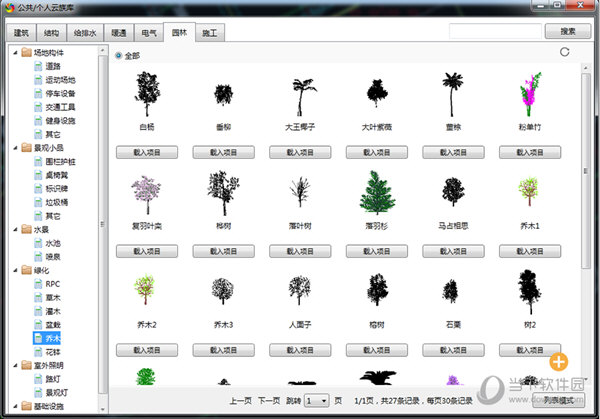Viewport: 600px width, 419px height.
Task: Select the 大王椰子 palm thumbnail
Action: pyautogui.click(x=303, y=97)
